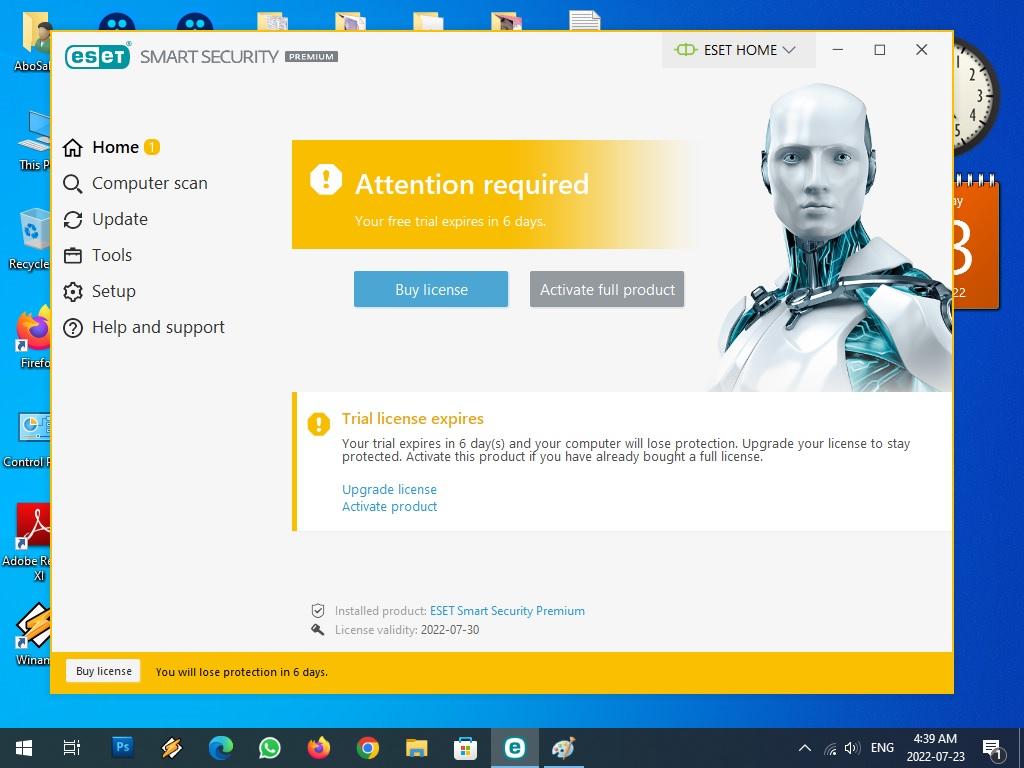Screen dimensions: 1024x768
Task: Click the Setup gear icon
Action: coord(72,292)
